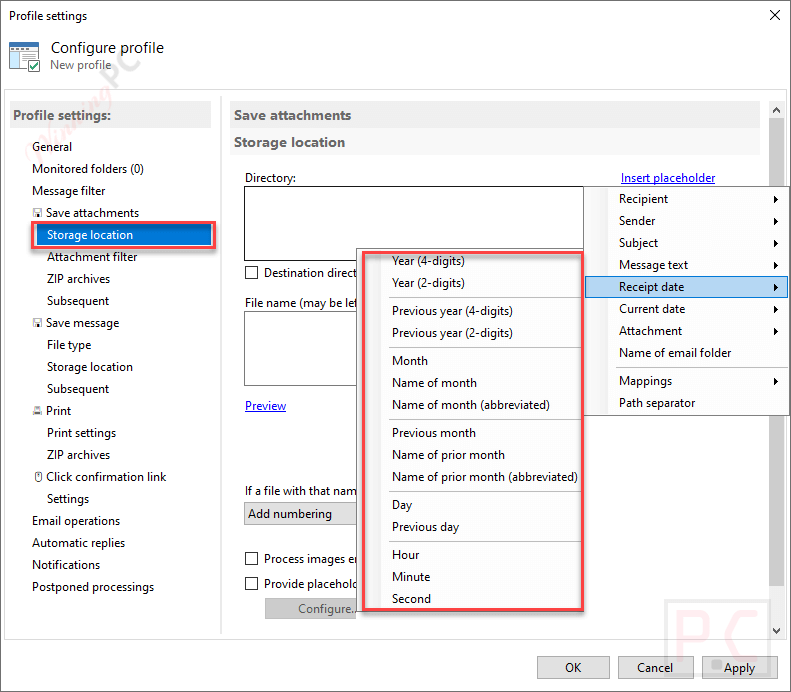Click the Click confirmation link mouse icon
This screenshot has width=791, height=692.
pos(37,477)
